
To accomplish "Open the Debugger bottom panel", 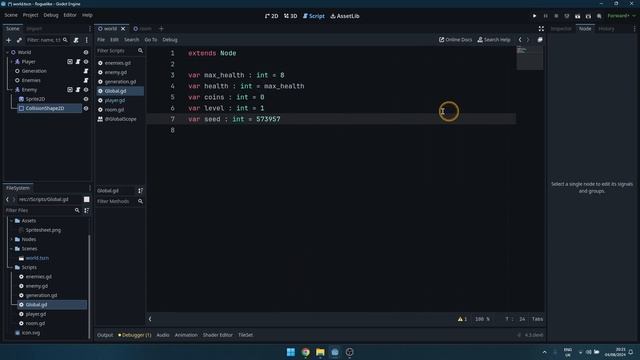I will [135, 335].
